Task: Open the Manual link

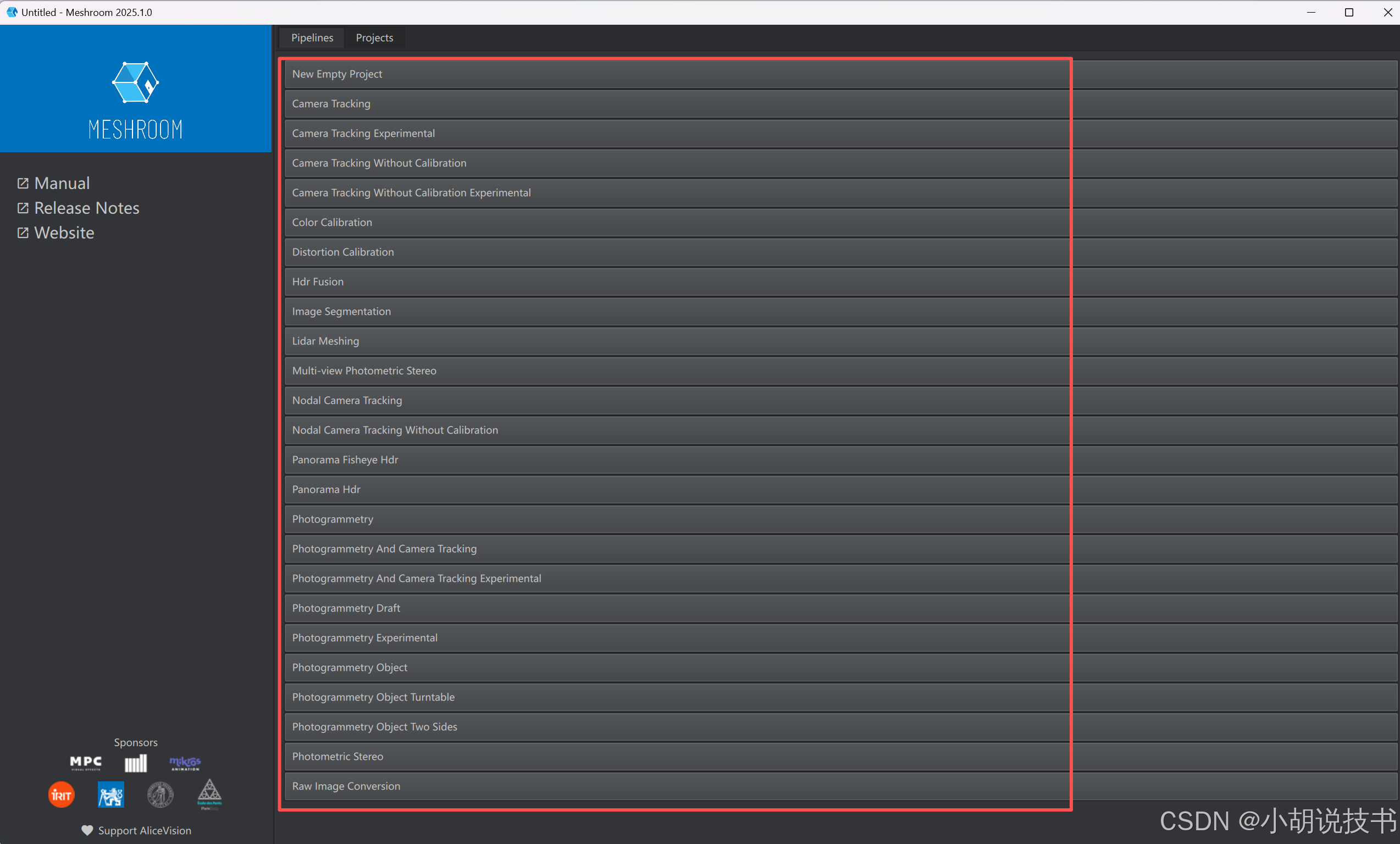Action: point(62,183)
